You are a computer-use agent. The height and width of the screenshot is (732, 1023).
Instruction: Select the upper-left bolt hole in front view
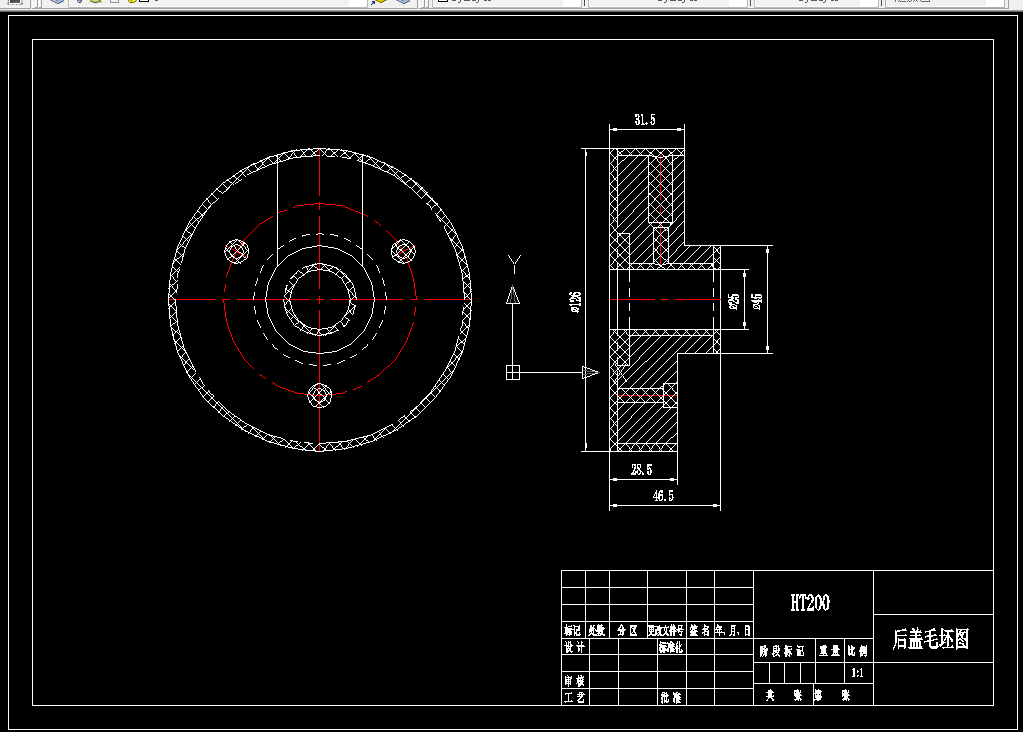237,251
